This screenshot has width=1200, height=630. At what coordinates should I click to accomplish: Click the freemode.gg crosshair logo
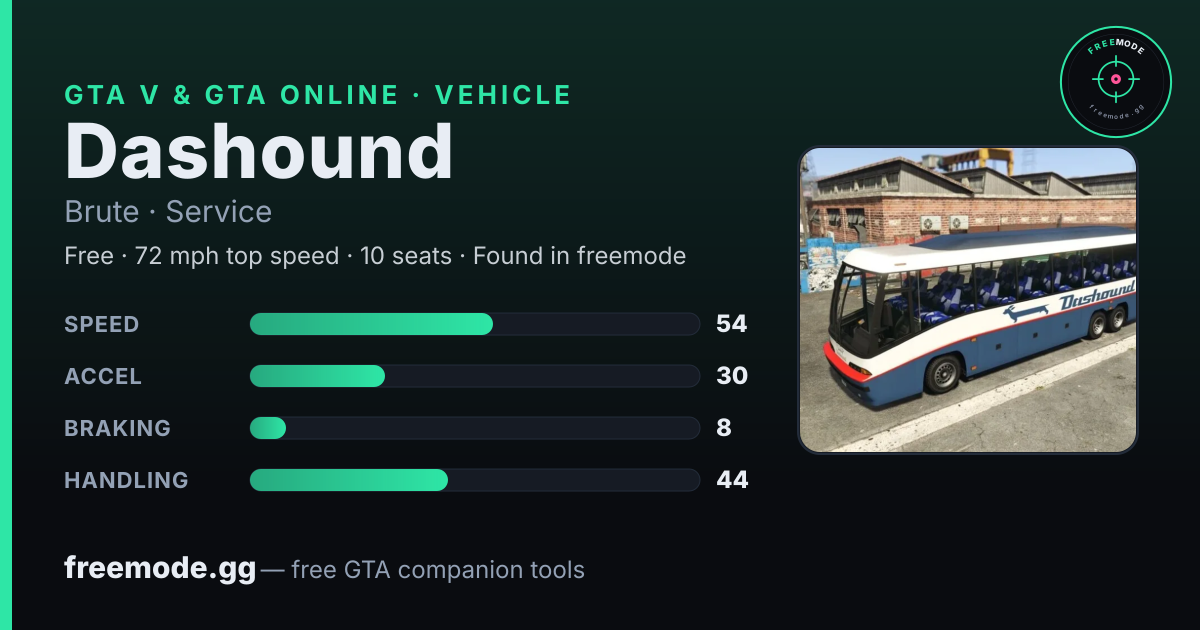[x=1116, y=81]
